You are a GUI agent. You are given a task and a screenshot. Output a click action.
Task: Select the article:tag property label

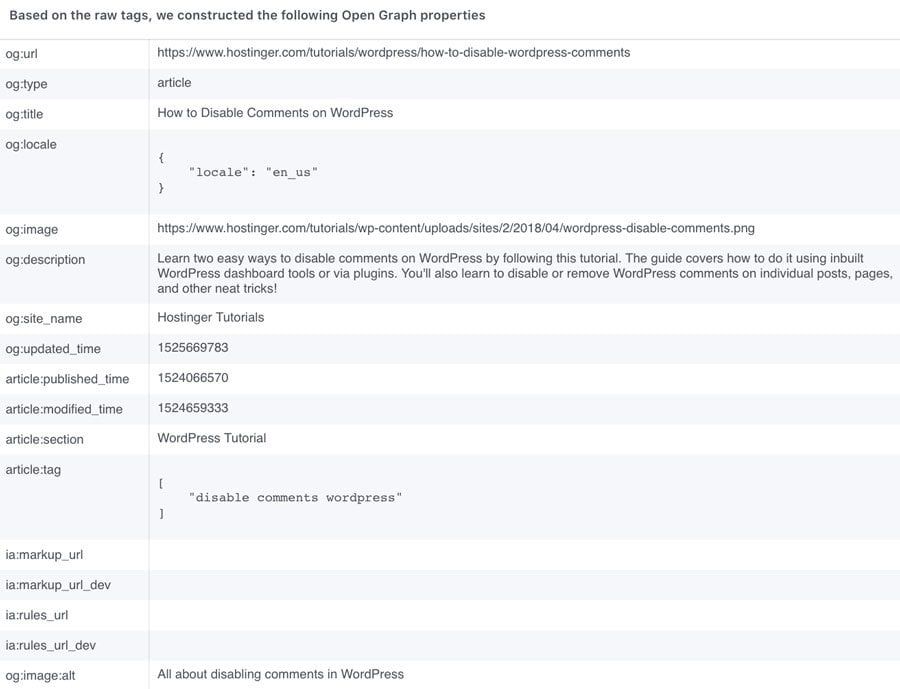click(33, 470)
